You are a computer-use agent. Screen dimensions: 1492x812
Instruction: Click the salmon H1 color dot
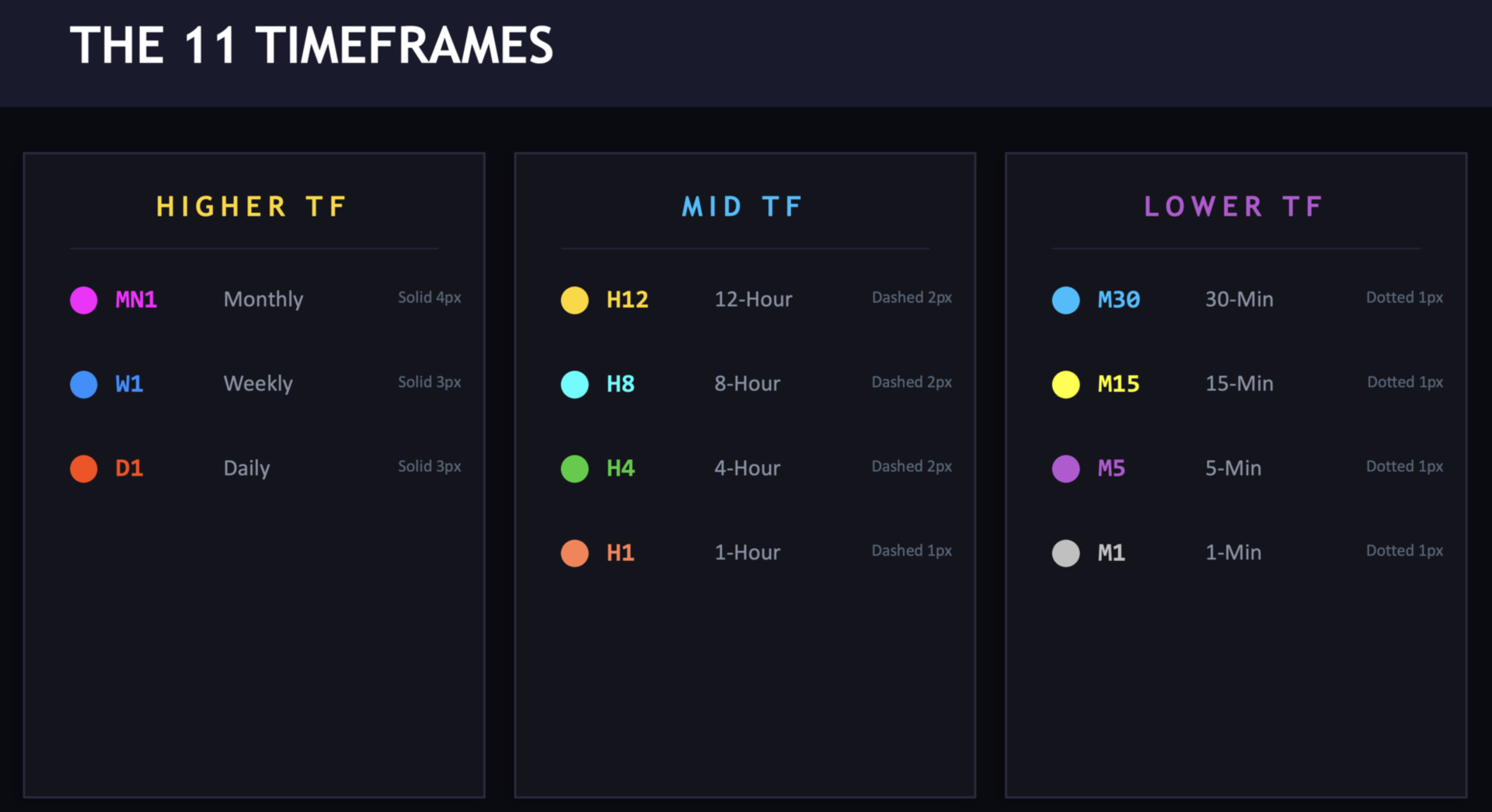click(x=575, y=553)
